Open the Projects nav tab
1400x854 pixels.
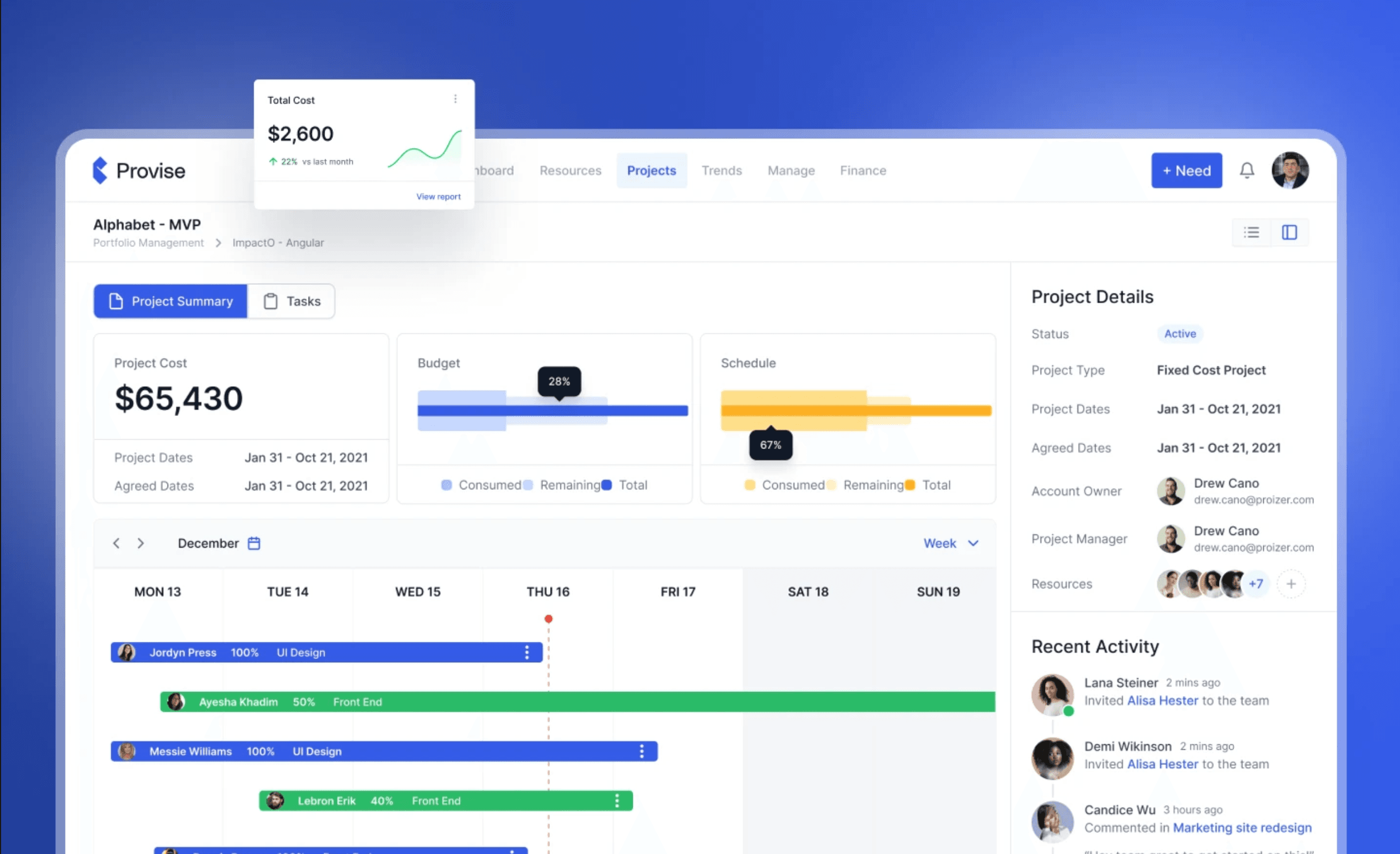coord(651,170)
